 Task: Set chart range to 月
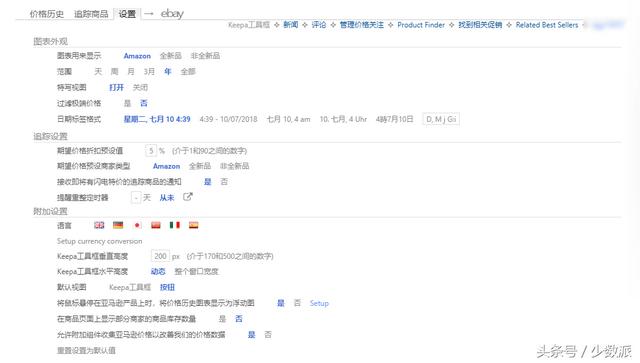pyautogui.click(x=131, y=71)
